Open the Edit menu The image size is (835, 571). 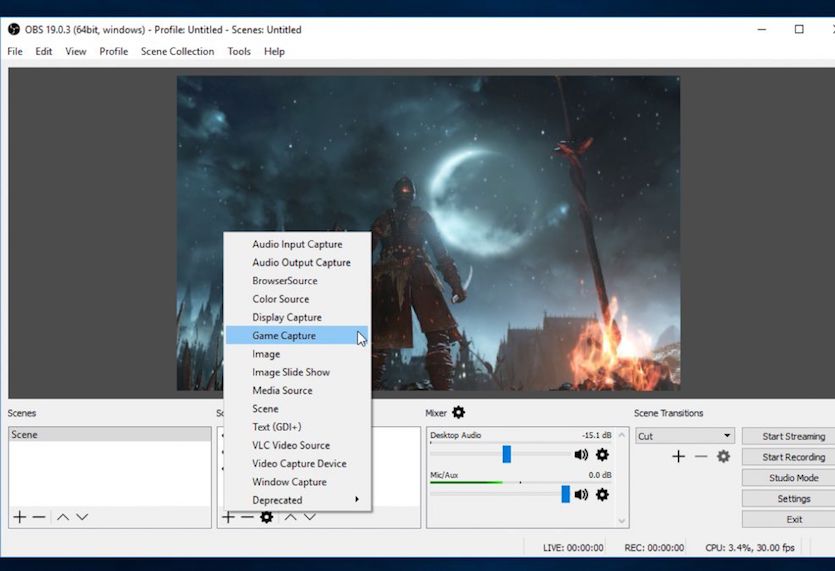(x=44, y=51)
